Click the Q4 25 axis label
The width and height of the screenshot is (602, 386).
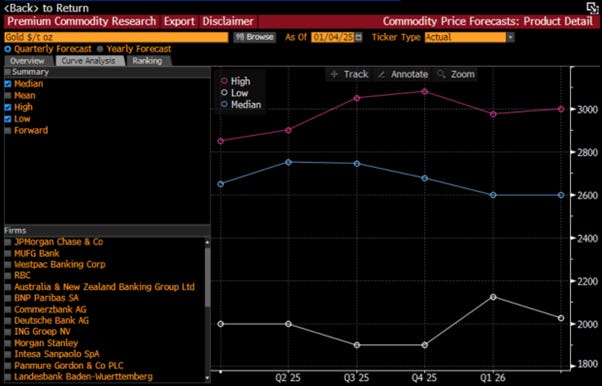click(x=424, y=378)
